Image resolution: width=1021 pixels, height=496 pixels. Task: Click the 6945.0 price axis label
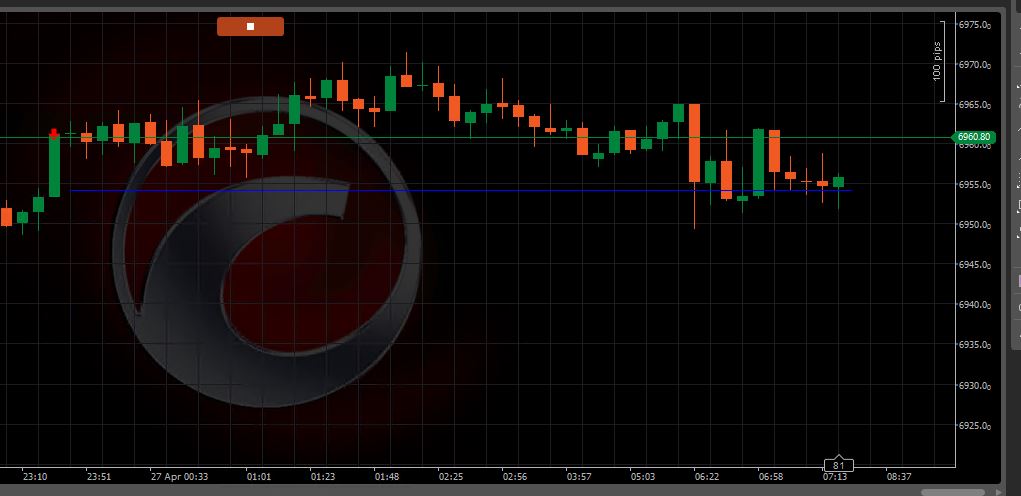974,265
